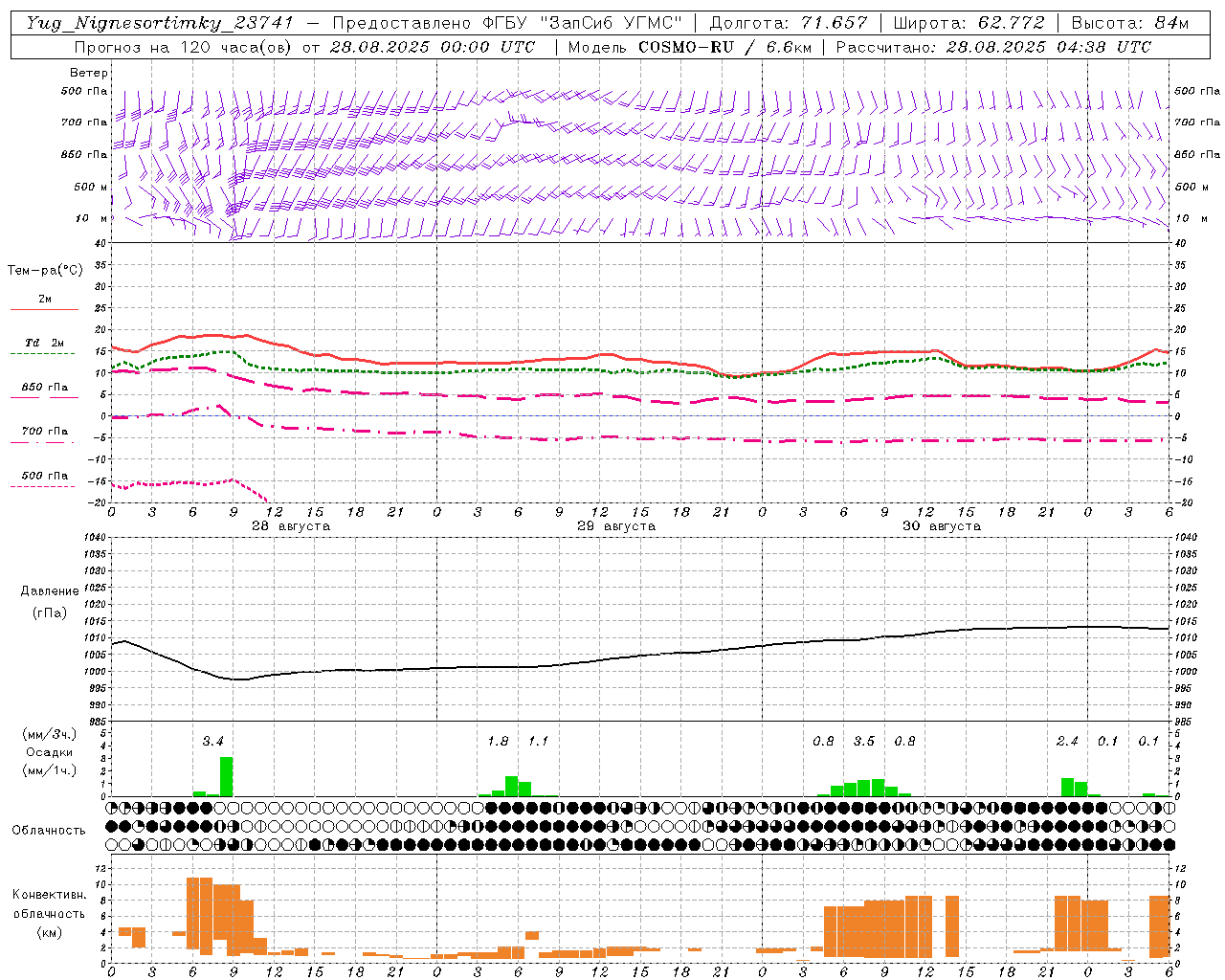Viewport: 1225px width, 980px height.
Task: Select the Тем-ра(°C) axis title
Action: point(45,271)
